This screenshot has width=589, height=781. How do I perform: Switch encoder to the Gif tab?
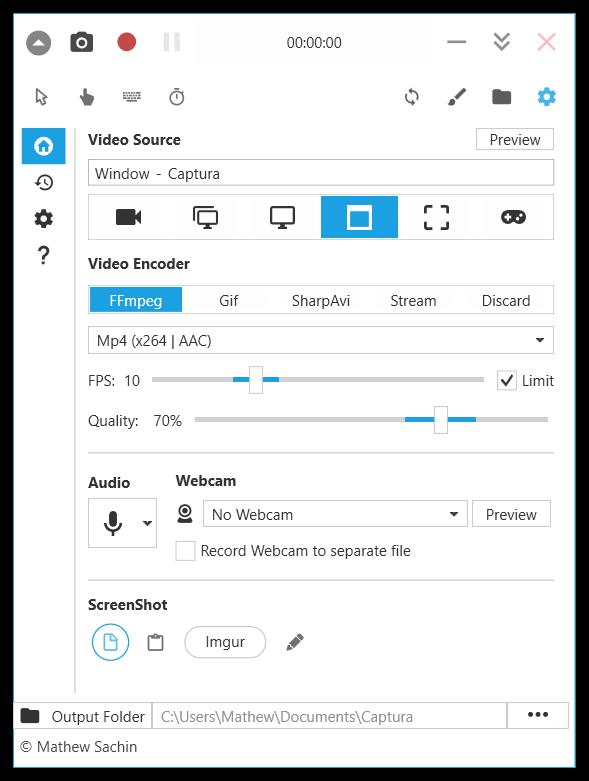(x=229, y=300)
